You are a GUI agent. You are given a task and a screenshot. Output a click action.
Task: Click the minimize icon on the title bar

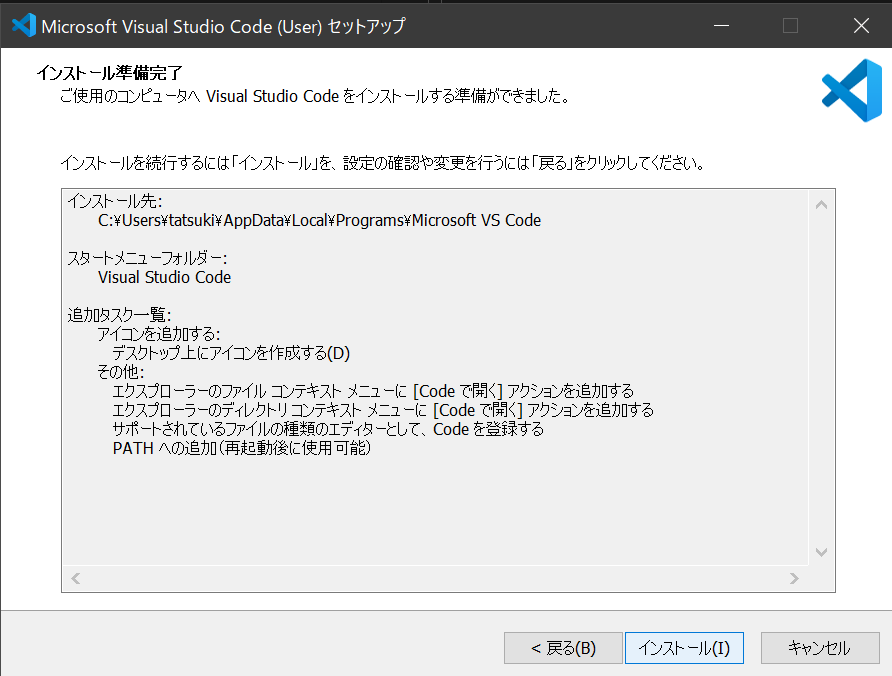(722, 25)
